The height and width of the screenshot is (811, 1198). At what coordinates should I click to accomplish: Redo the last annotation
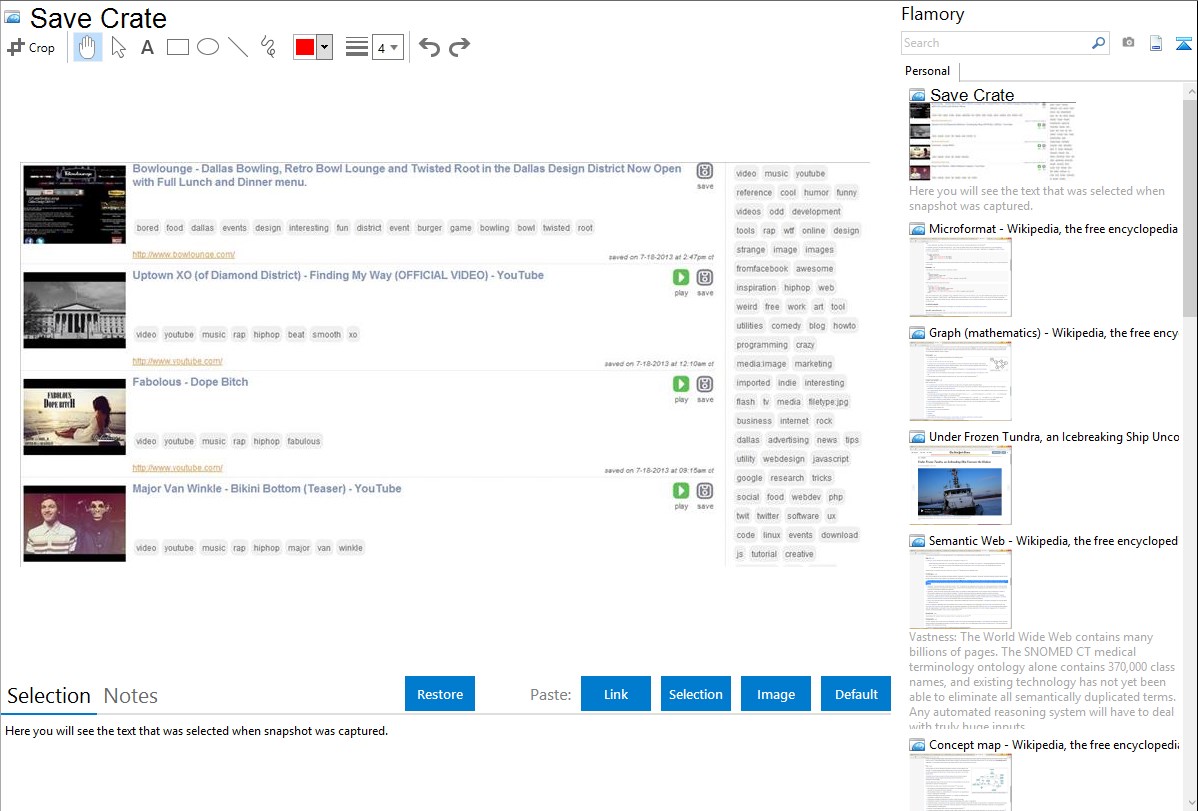[459, 47]
